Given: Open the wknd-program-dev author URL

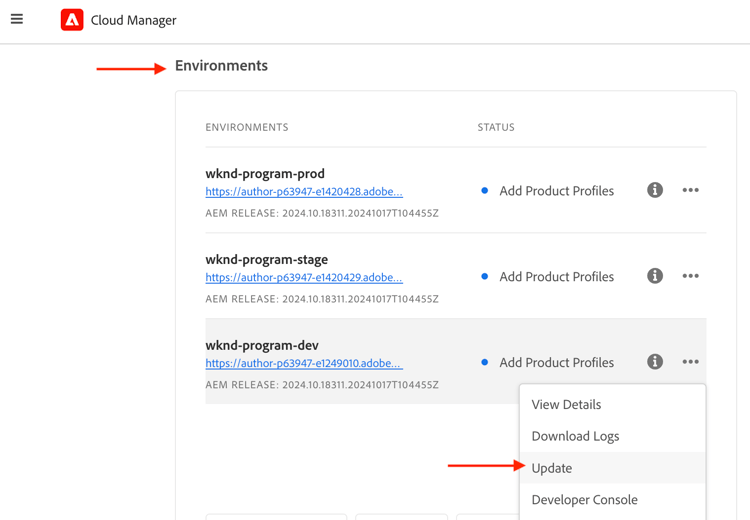Looking at the screenshot, I should coord(304,364).
